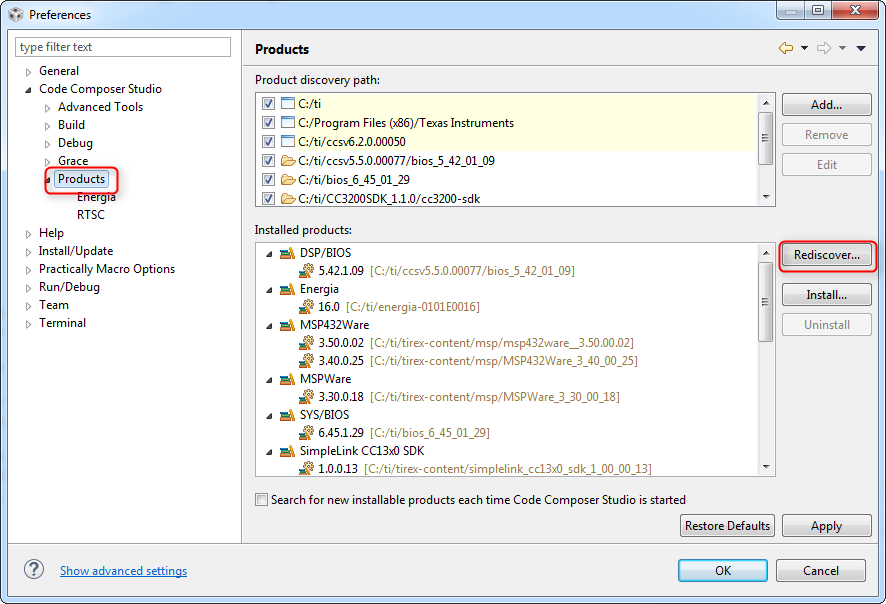This screenshot has width=886, height=604.
Task: Click the type filter text field
Action: (123, 47)
